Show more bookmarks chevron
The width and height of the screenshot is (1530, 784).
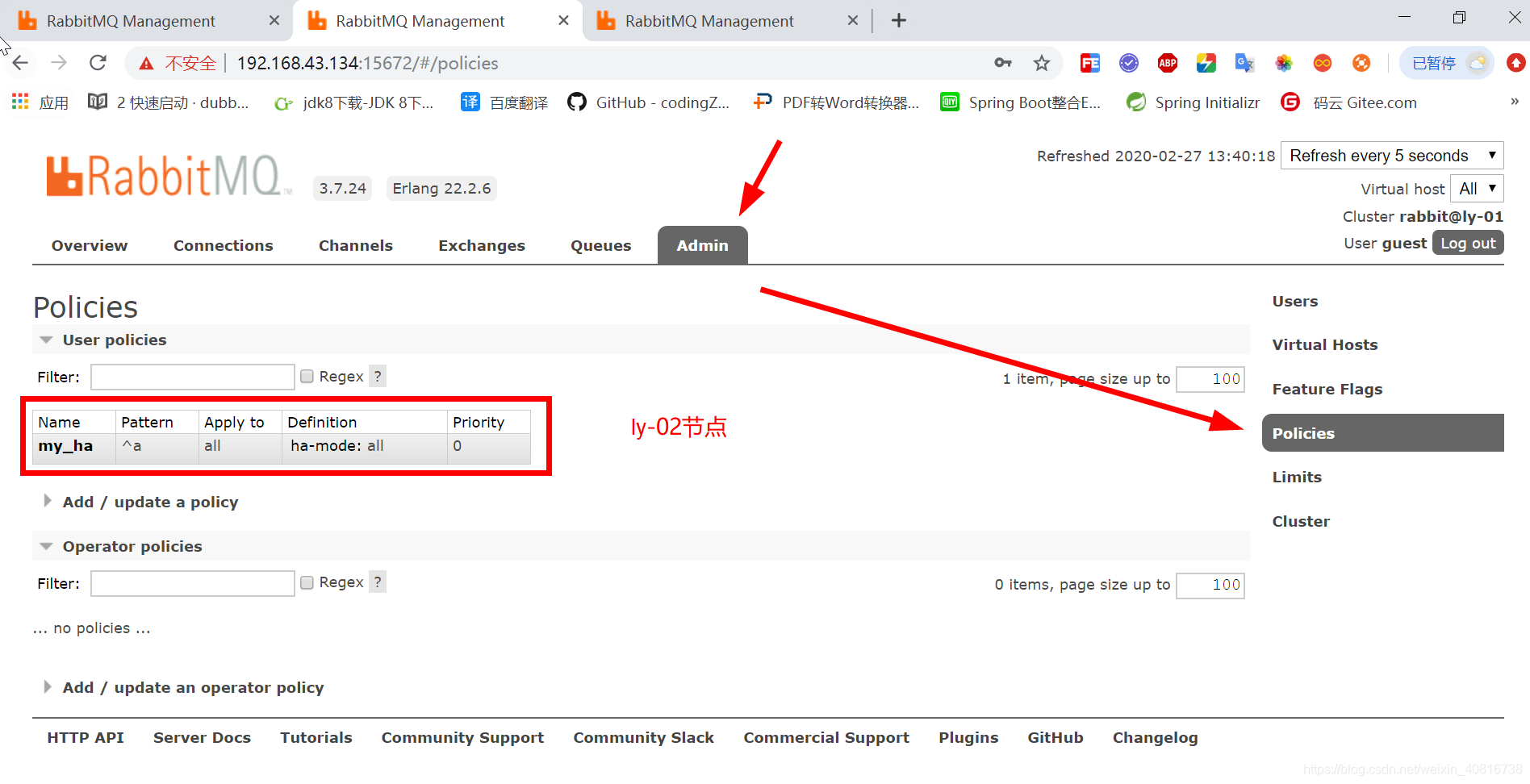[1514, 102]
